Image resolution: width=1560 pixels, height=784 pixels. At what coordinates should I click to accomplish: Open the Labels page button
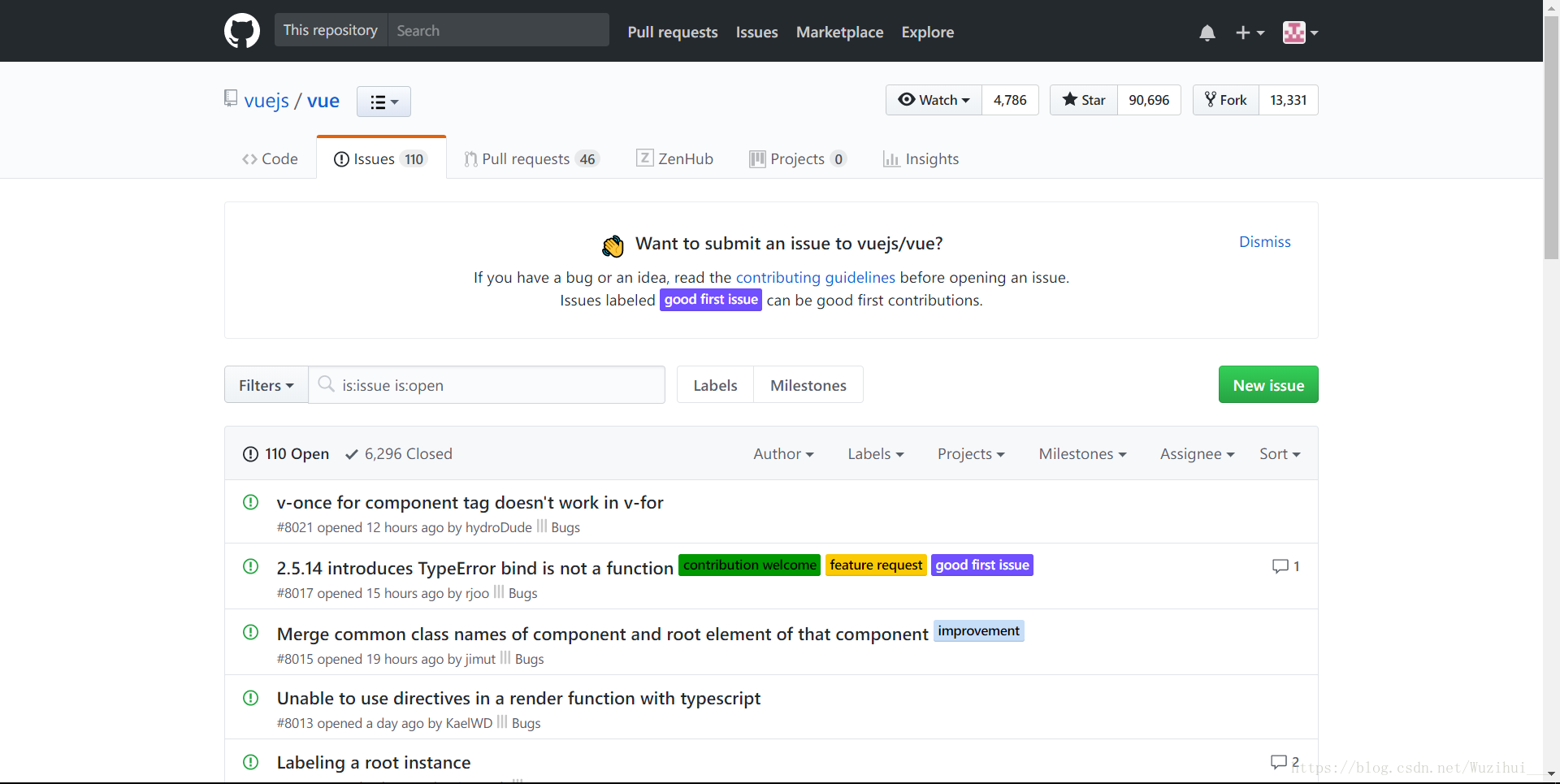coord(715,385)
